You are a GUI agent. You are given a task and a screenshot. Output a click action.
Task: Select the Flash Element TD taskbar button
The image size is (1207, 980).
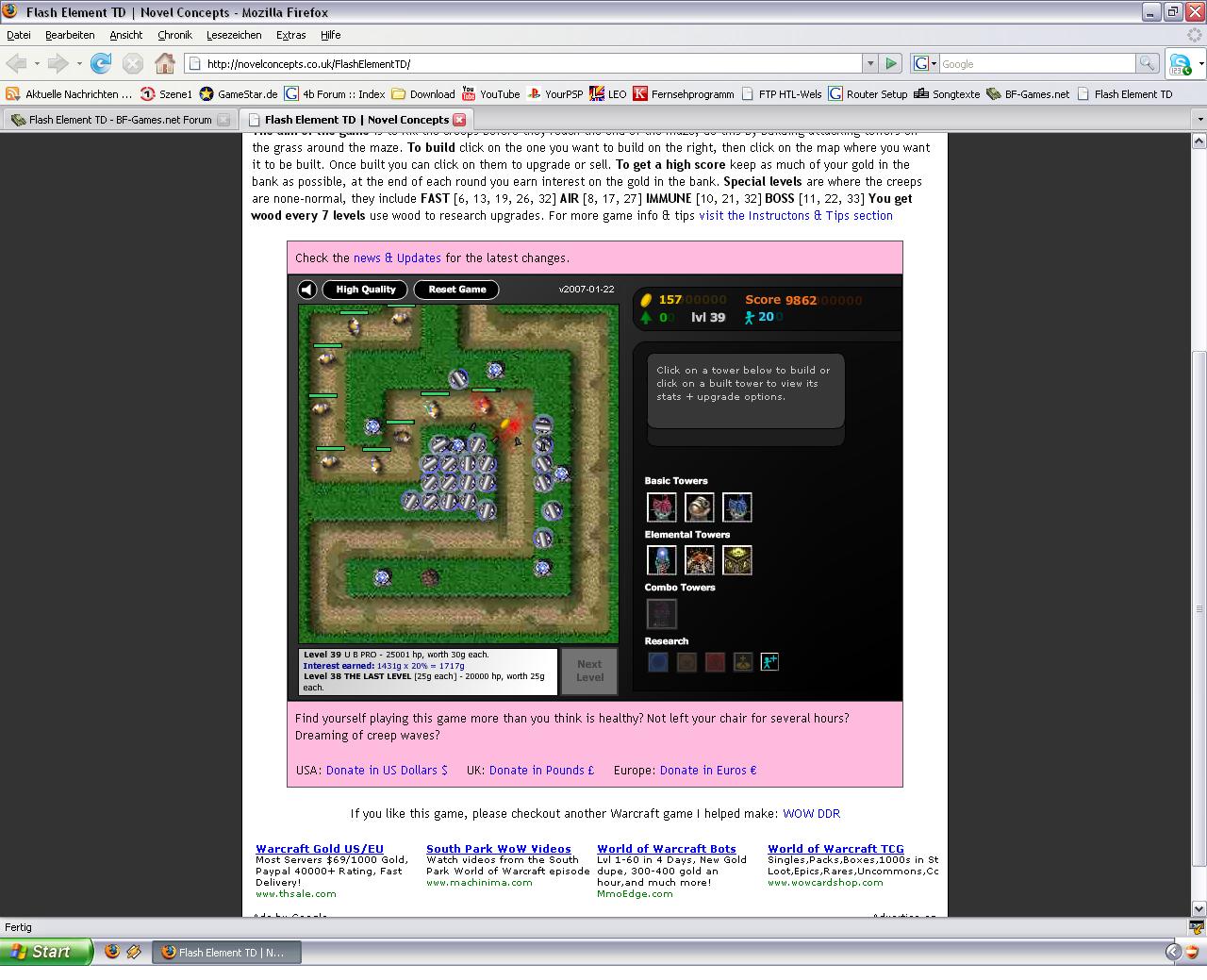tap(226, 952)
